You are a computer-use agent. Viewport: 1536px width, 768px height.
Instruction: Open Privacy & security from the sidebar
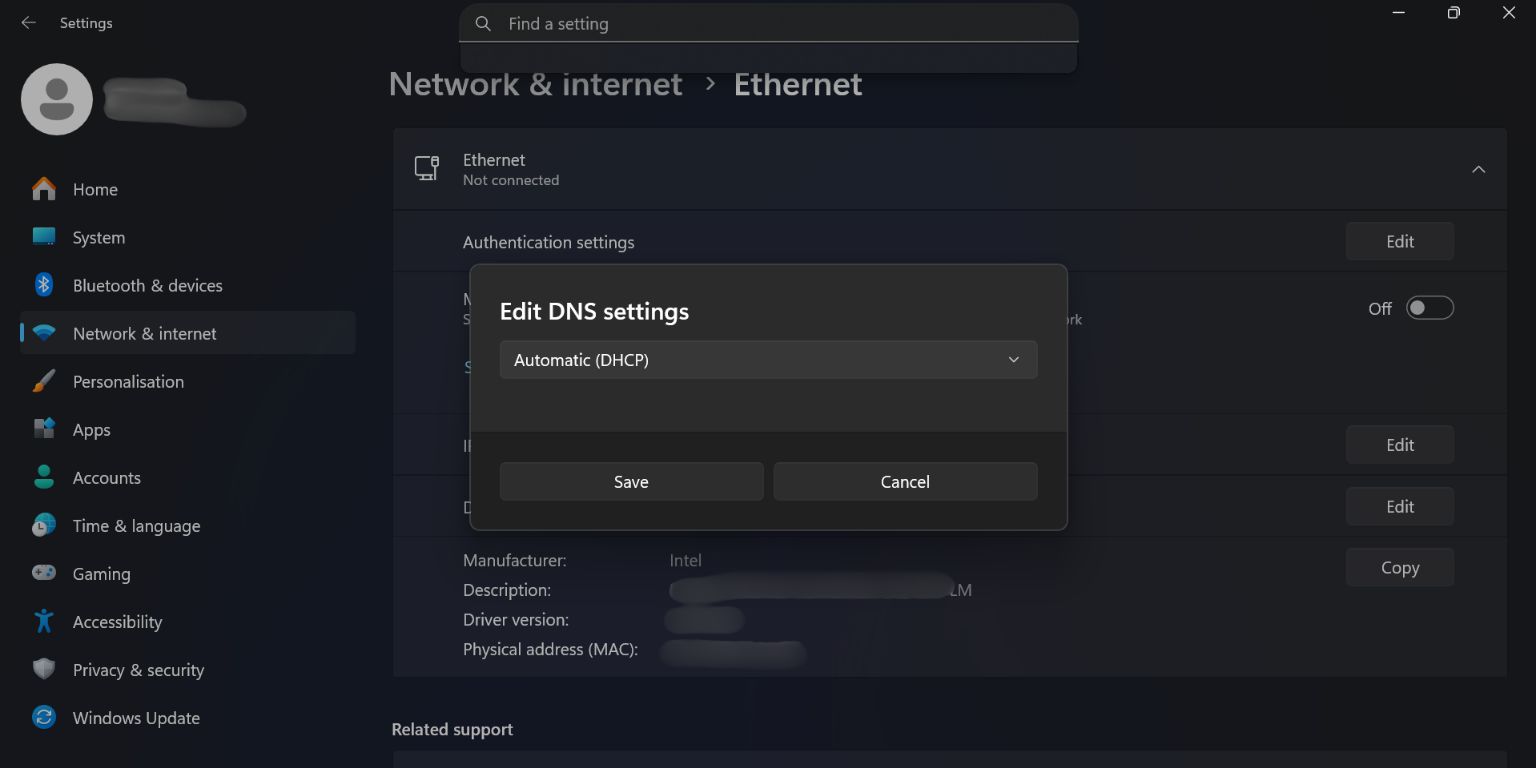pos(44,669)
